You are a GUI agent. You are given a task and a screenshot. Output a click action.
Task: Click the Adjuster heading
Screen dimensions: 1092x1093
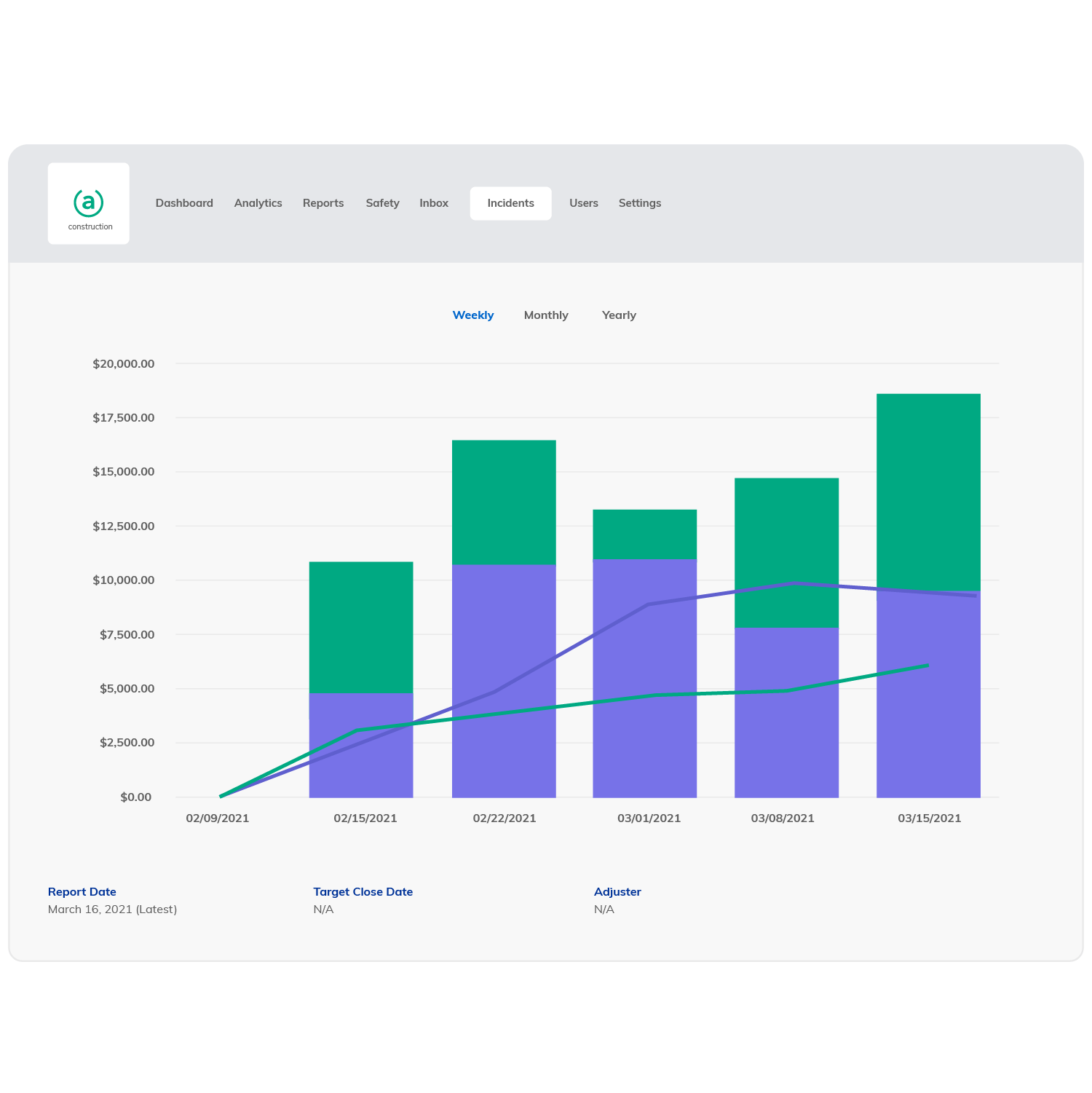[x=617, y=892]
